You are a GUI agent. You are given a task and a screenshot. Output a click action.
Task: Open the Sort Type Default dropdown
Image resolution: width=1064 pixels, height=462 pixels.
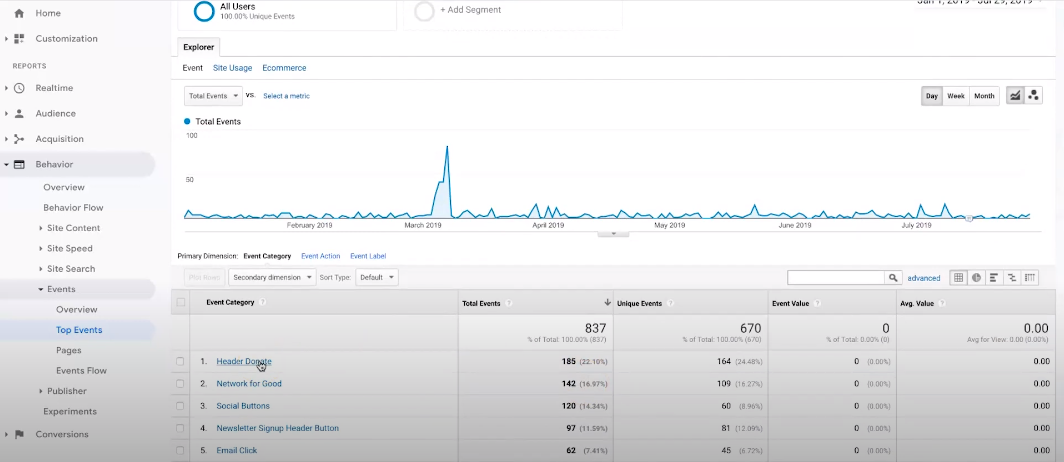click(x=378, y=277)
